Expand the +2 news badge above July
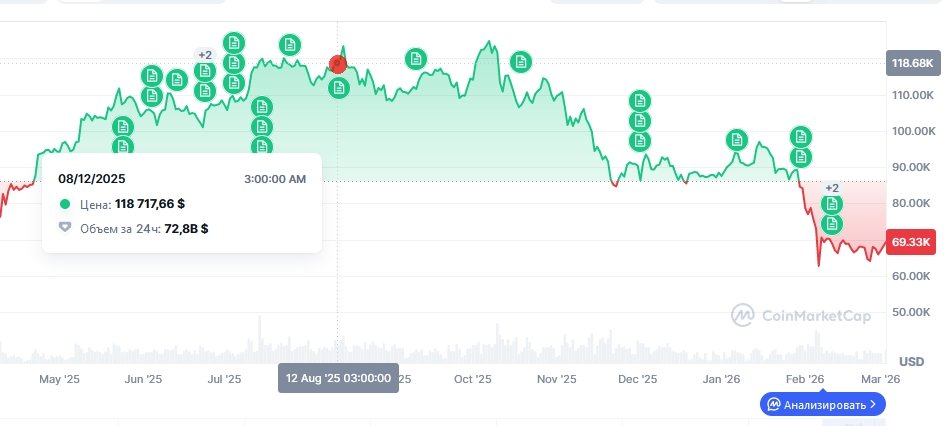Screen dimensions: 948x426 pyautogui.click(x=205, y=54)
